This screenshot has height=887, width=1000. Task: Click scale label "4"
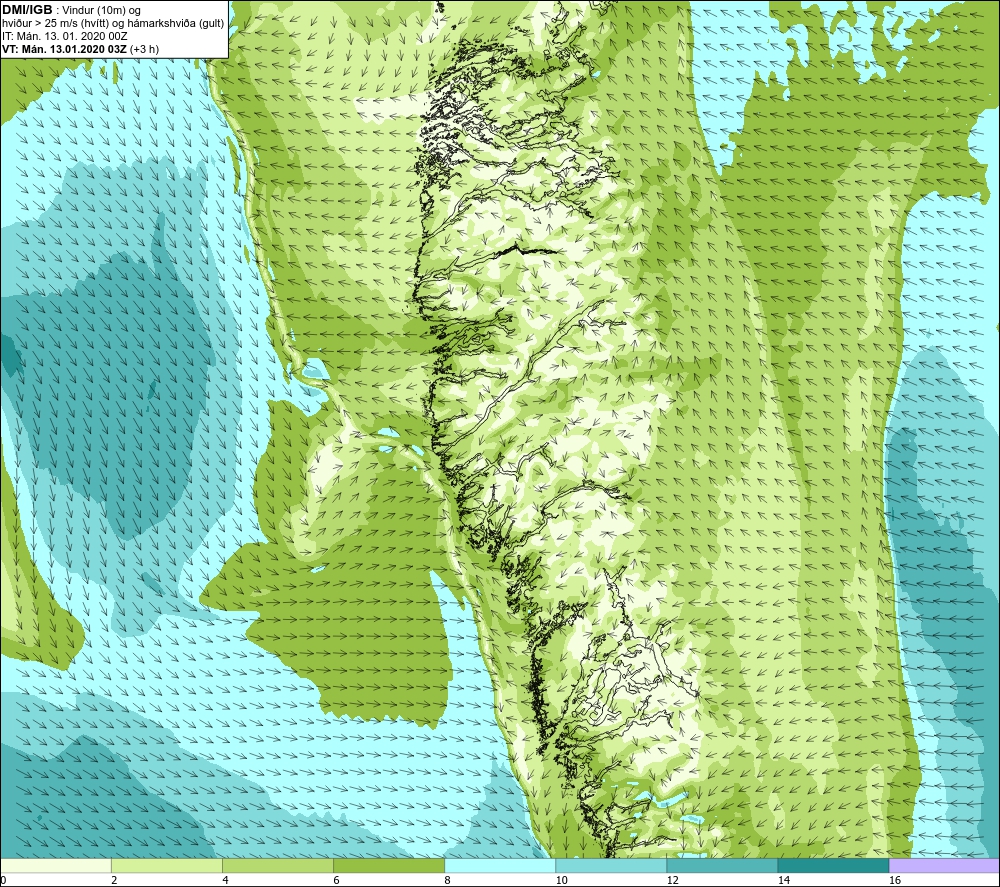pyautogui.click(x=225, y=880)
